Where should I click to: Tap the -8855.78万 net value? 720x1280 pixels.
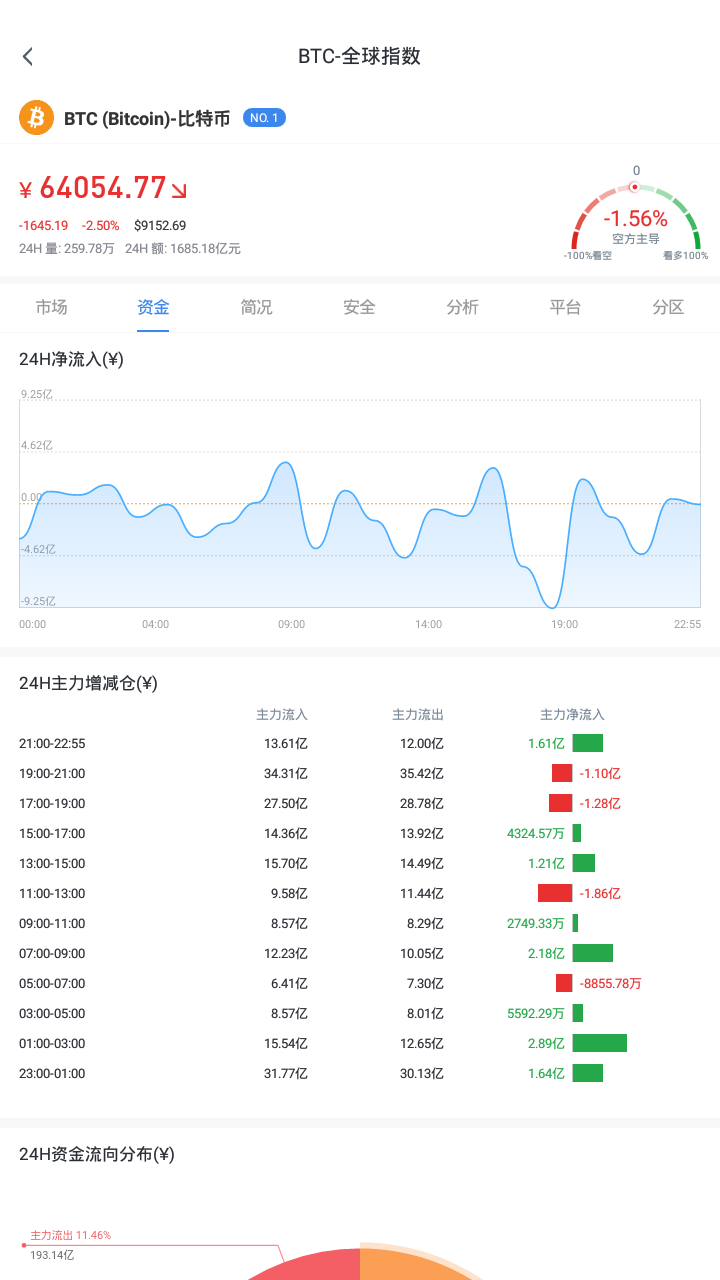tap(611, 983)
